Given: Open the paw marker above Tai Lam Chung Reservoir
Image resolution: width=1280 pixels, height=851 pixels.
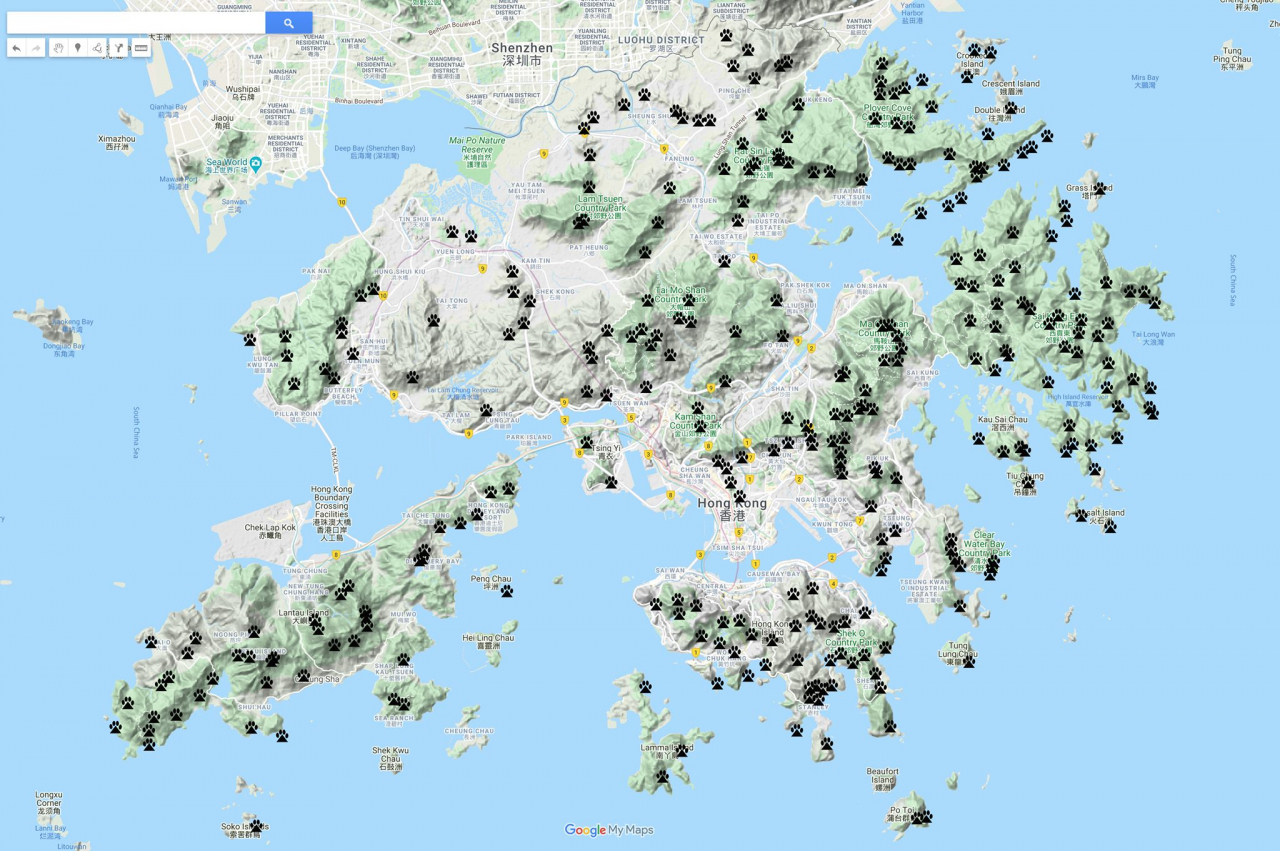Looking at the screenshot, I should pos(412,377).
